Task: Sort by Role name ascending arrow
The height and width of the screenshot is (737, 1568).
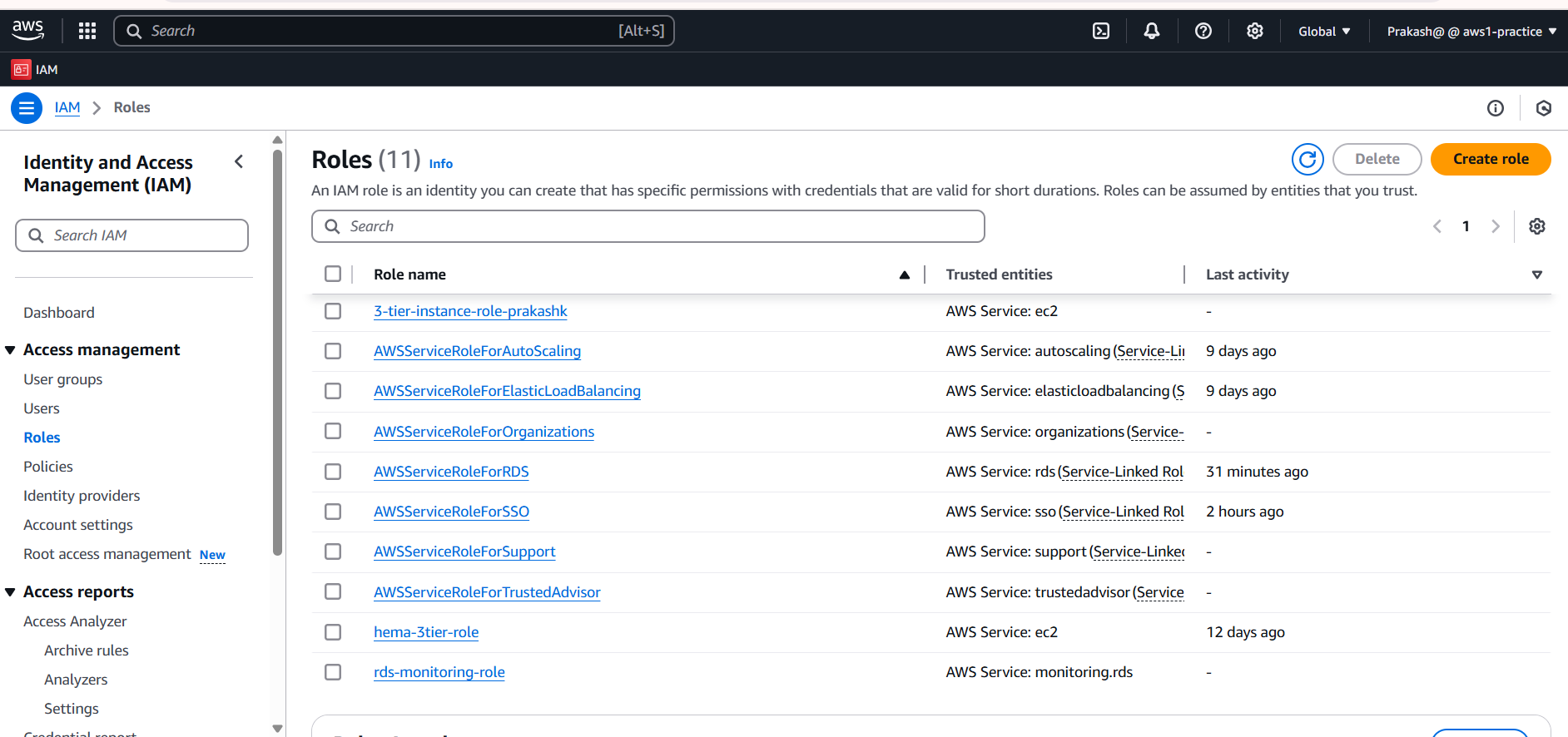Action: (905, 275)
